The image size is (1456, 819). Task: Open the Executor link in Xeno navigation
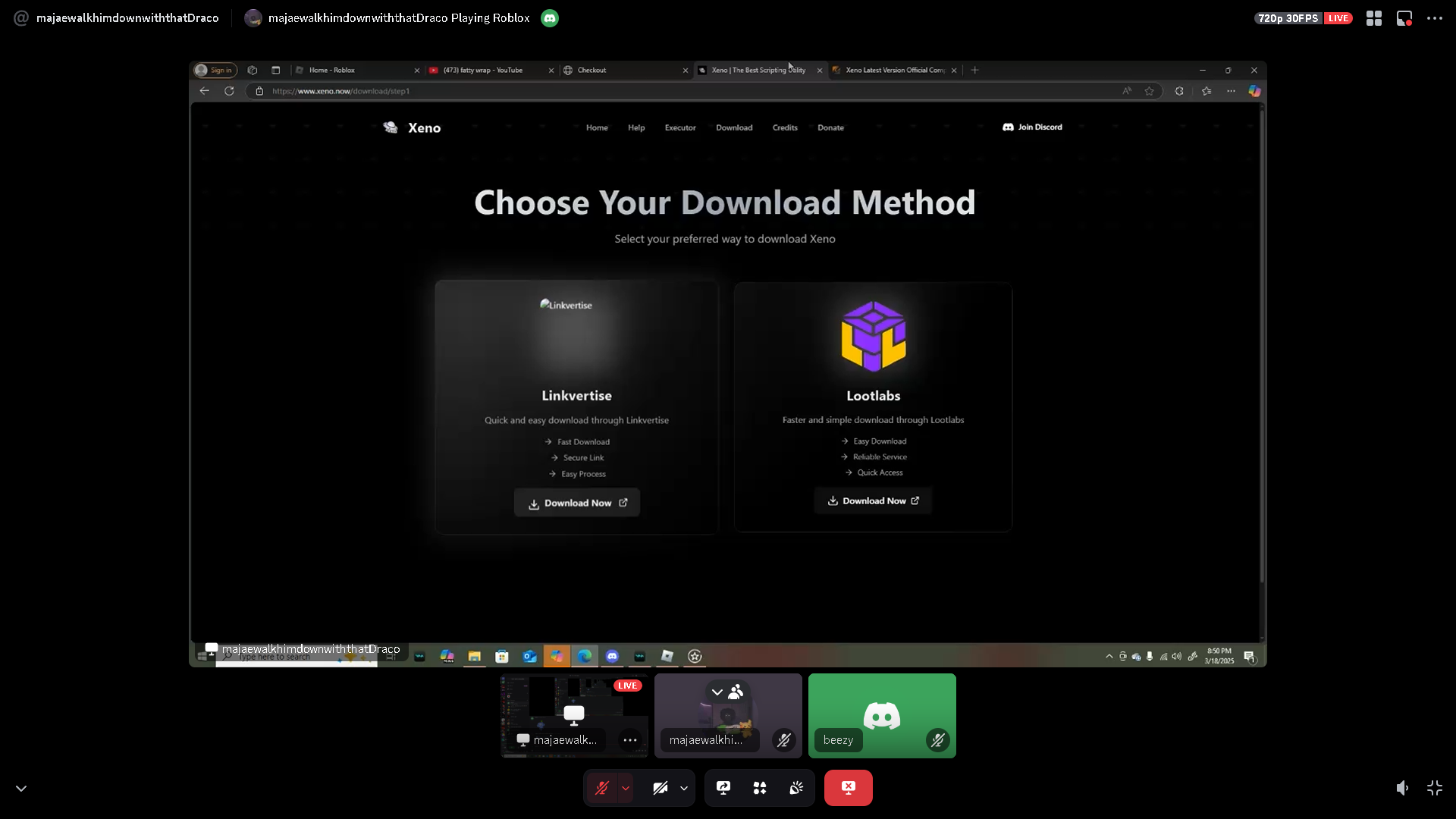(680, 127)
